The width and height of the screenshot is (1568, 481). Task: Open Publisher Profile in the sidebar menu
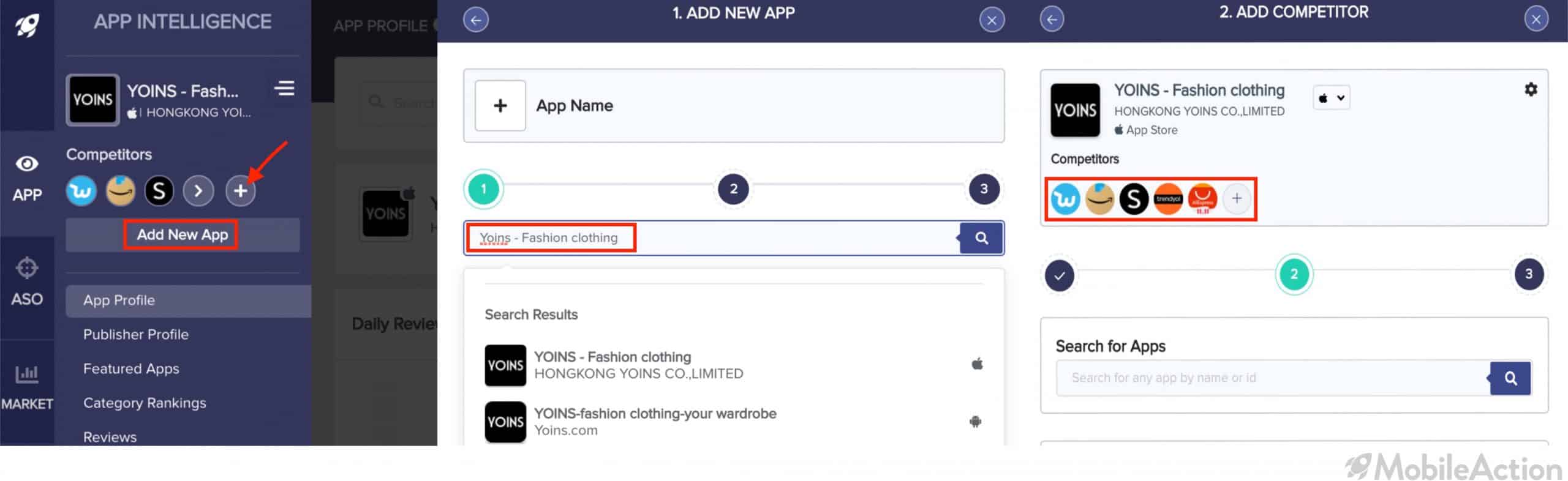136,335
